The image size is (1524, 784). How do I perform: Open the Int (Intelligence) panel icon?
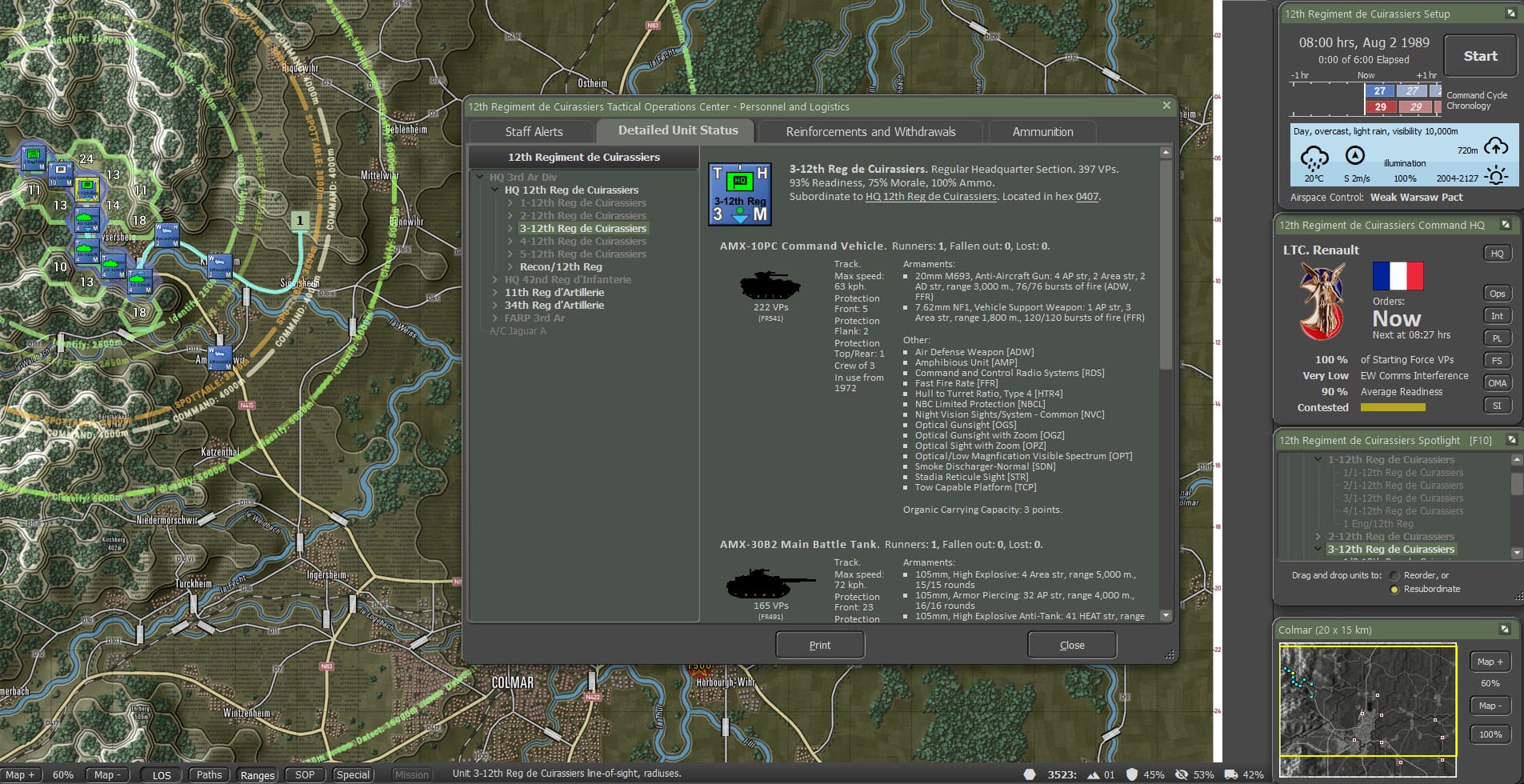pos(1497,316)
